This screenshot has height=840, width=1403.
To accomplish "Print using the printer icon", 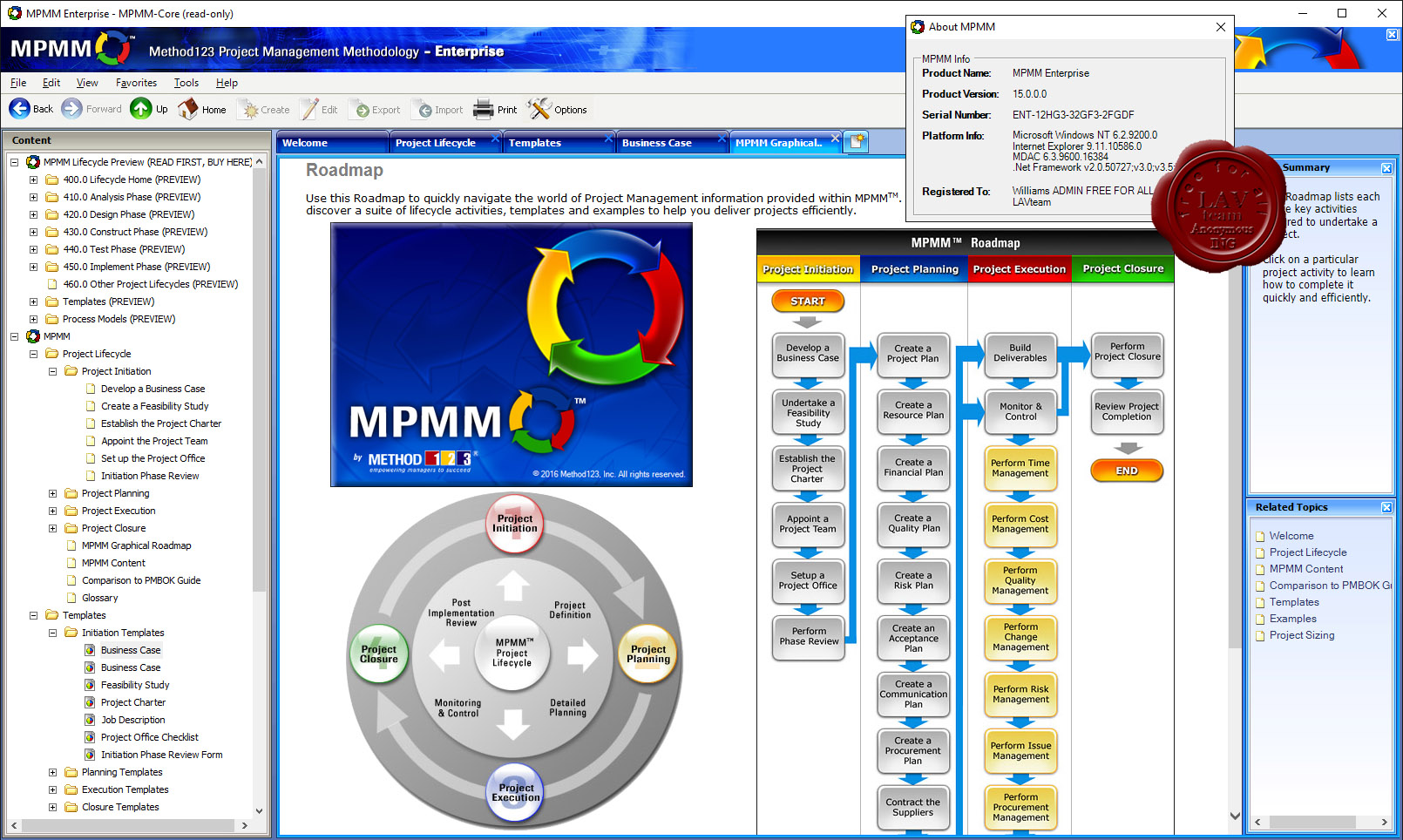I will 484,109.
